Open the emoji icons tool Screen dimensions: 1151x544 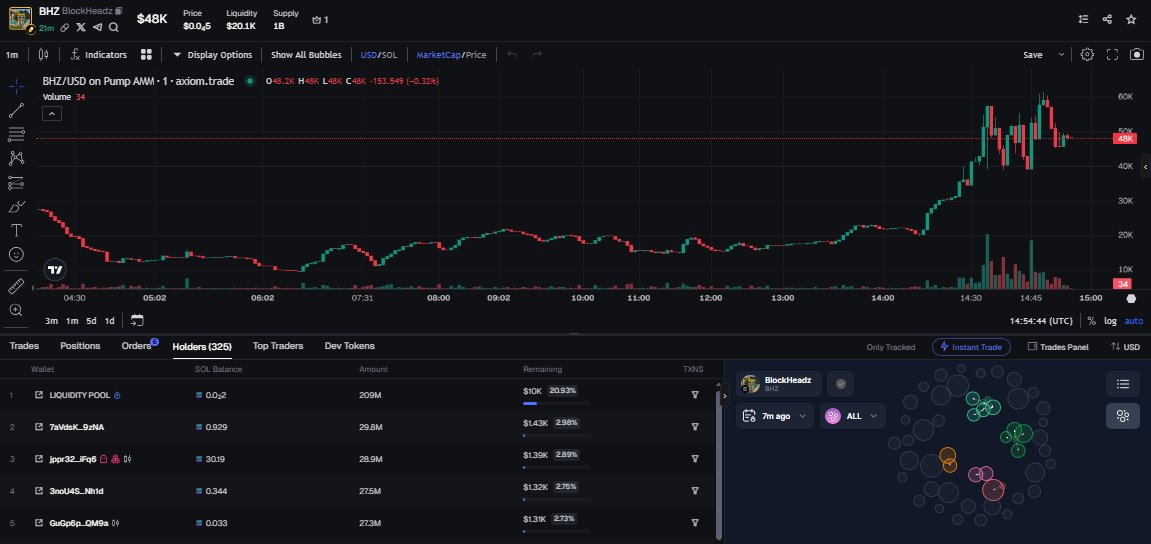pyautogui.click(x=16, y=254)
